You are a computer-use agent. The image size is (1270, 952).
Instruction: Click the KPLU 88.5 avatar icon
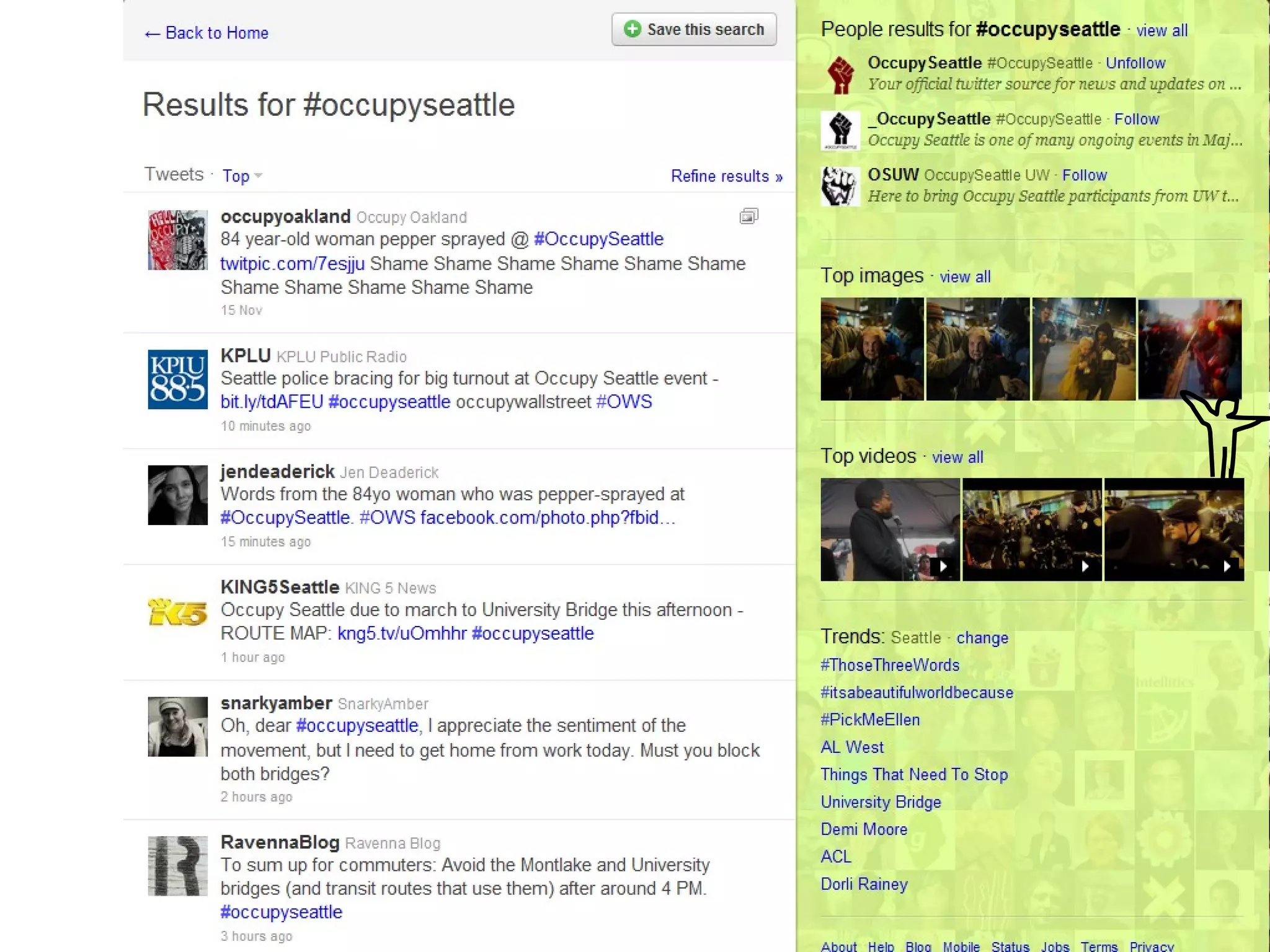click(177, 379)
